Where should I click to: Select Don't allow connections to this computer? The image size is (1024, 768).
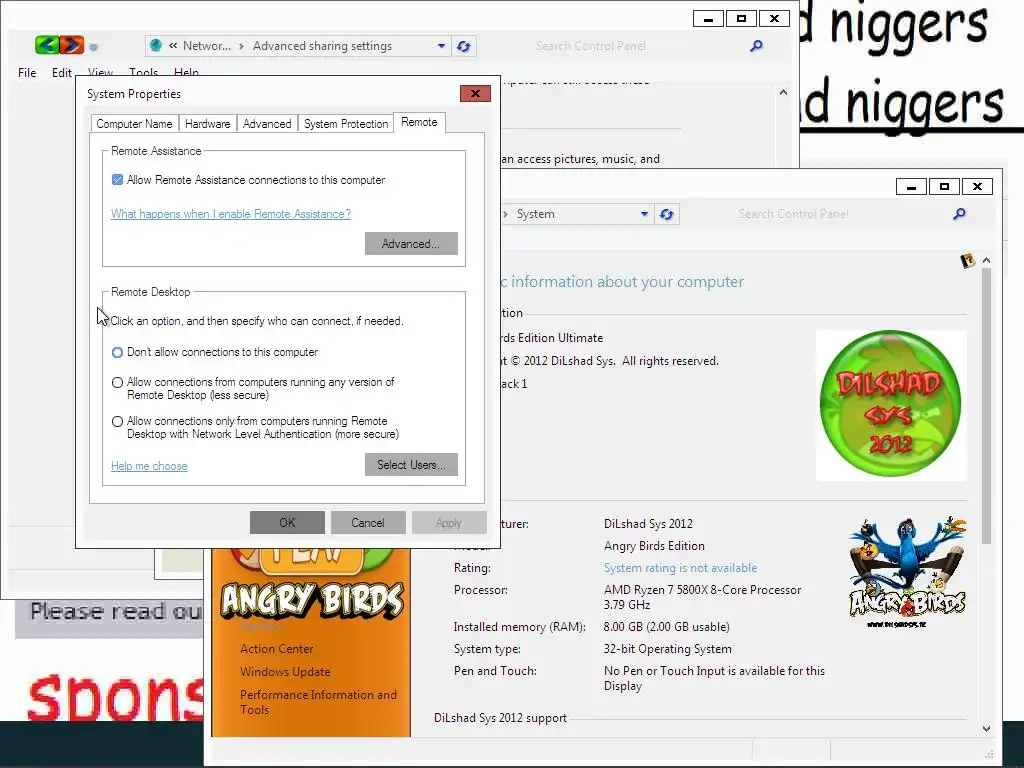(118, 352)
